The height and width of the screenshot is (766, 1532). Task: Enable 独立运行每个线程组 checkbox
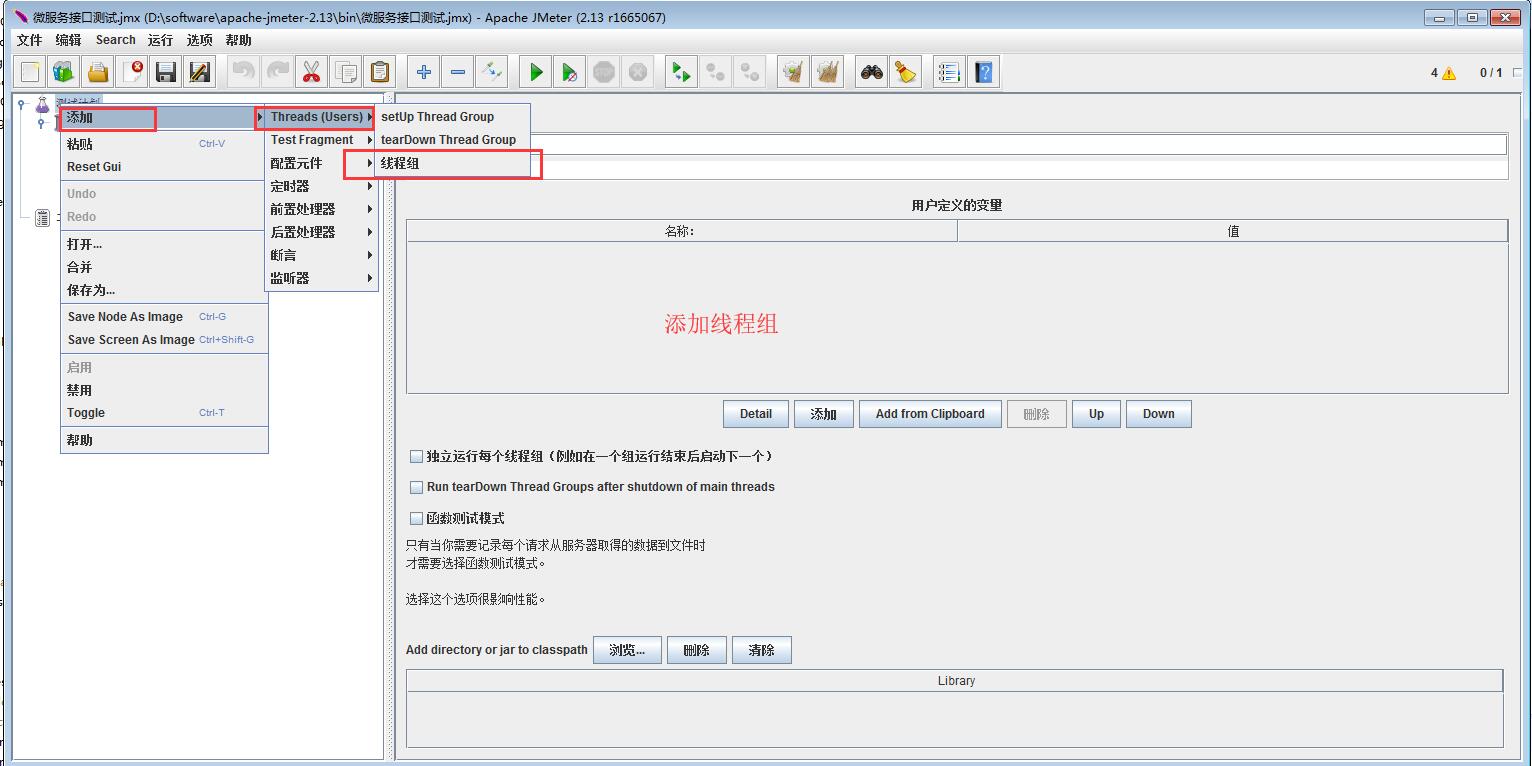[417, 456]
